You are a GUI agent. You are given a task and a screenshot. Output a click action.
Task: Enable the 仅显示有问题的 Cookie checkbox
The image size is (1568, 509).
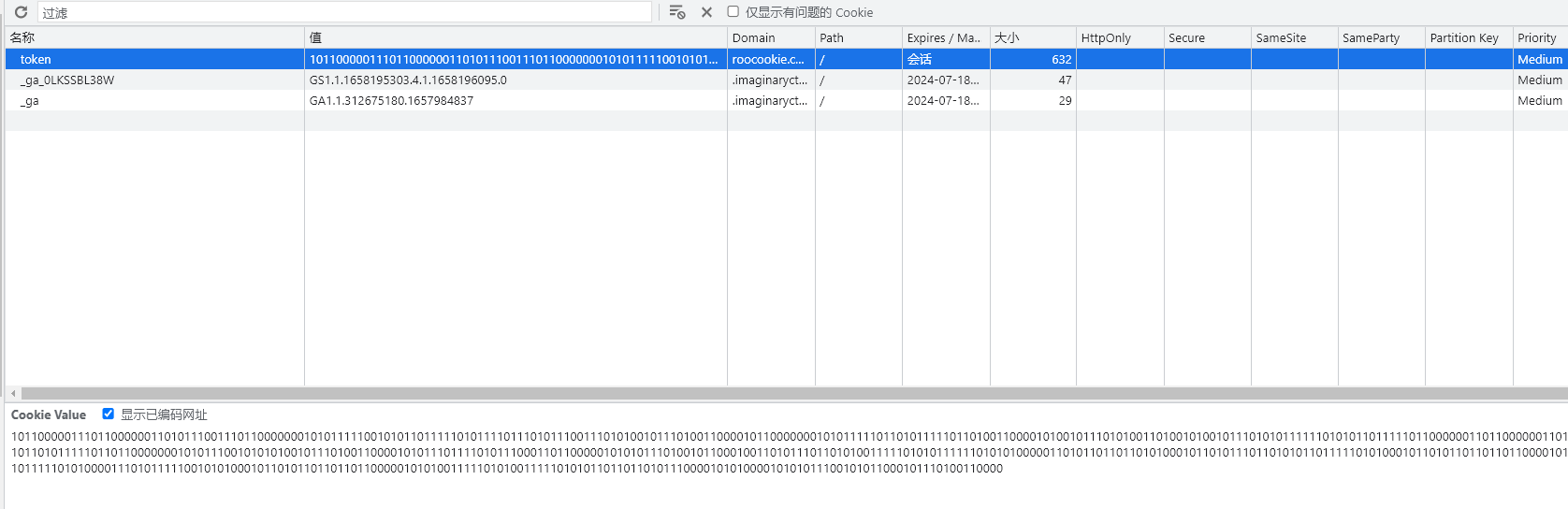(733, 11)
